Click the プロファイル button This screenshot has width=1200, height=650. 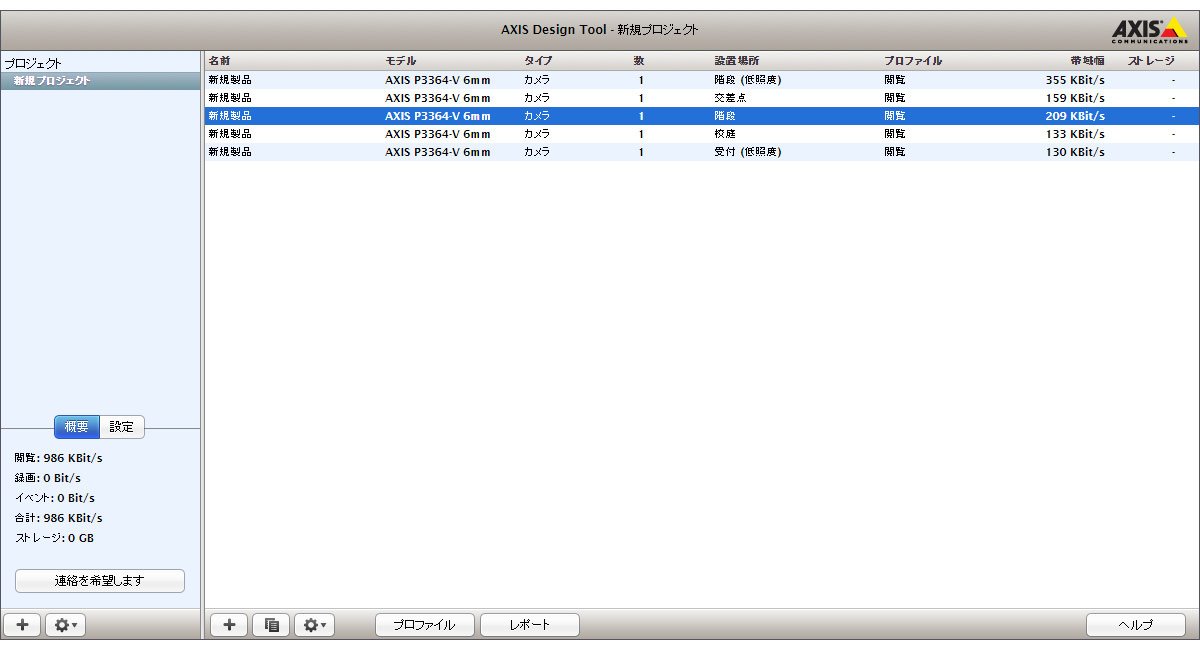point(425,625)
